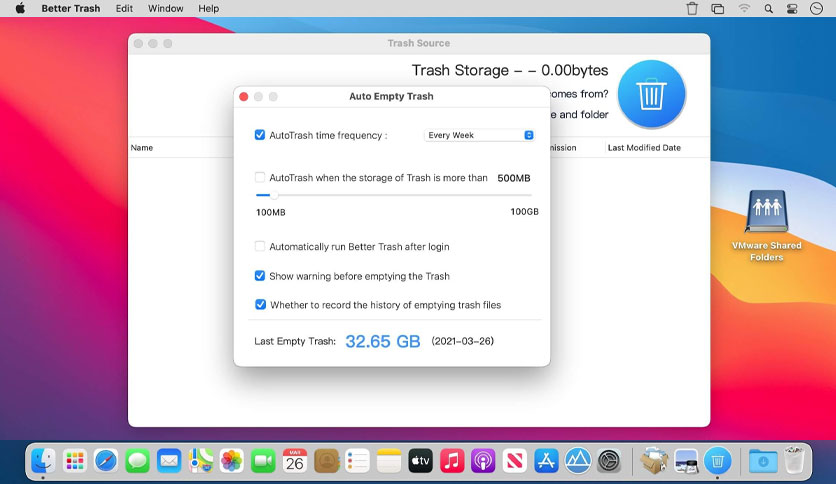
Task: Open the Wi-Fi status menu
Action: tap(744, 9)
